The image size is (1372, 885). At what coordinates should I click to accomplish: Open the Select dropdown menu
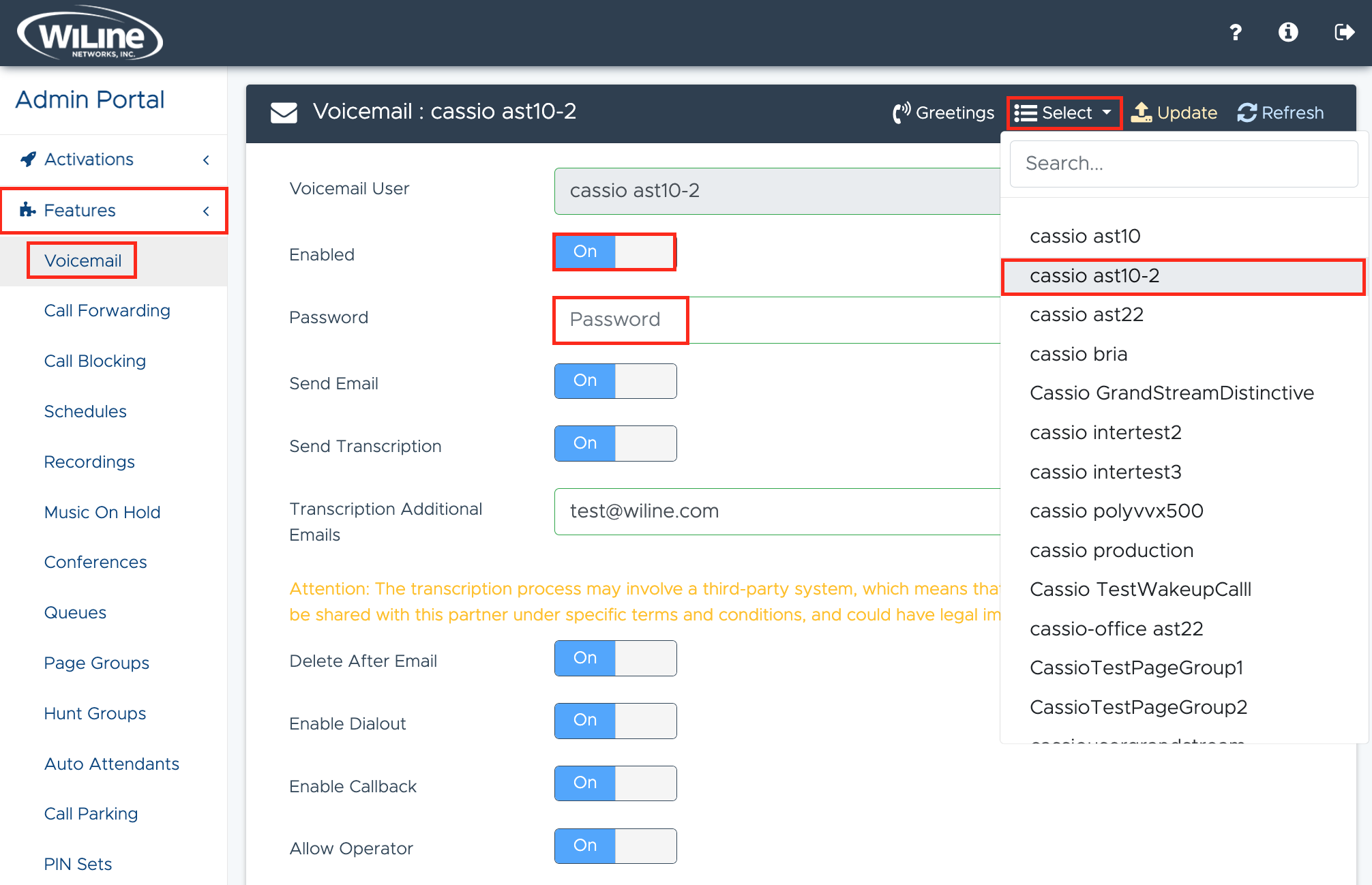click(1064, 112)
